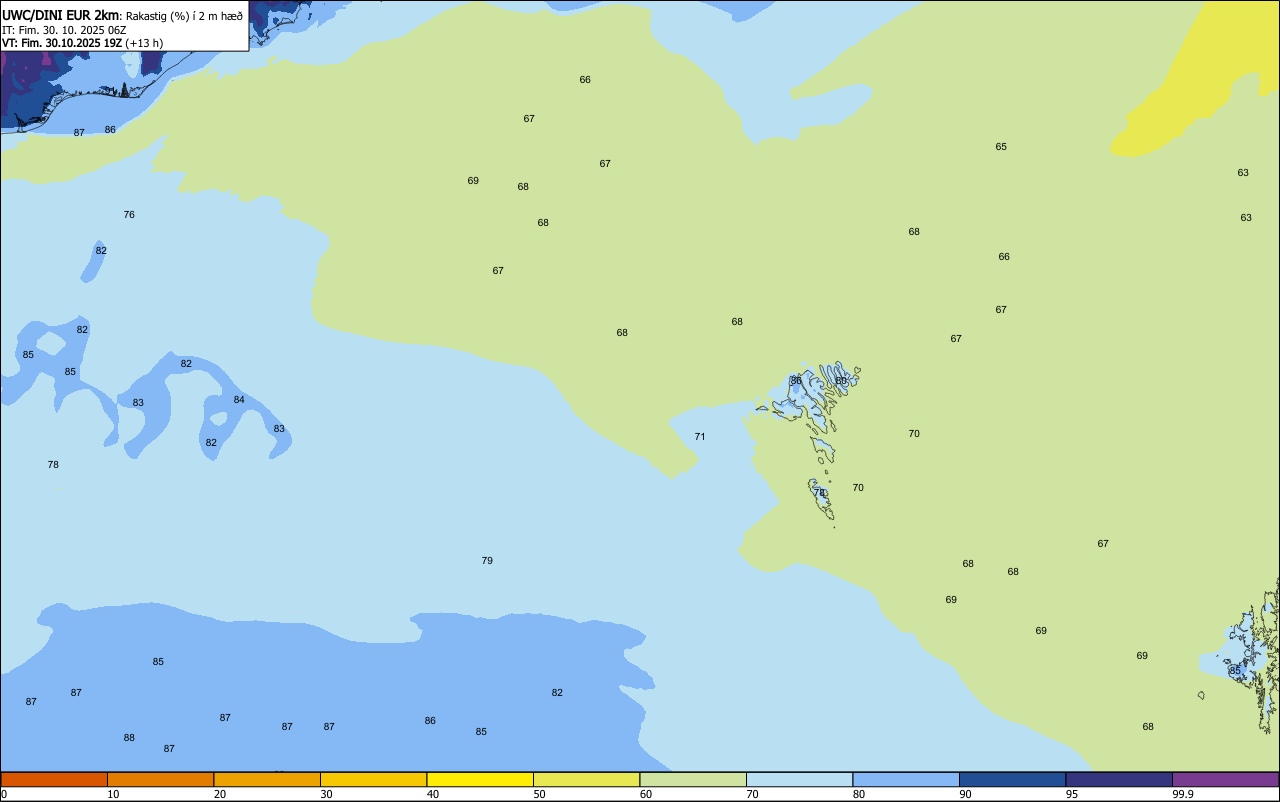
Task: Select the legend scale label "90"
Action: pyautogui.click(x=965, y=794)
